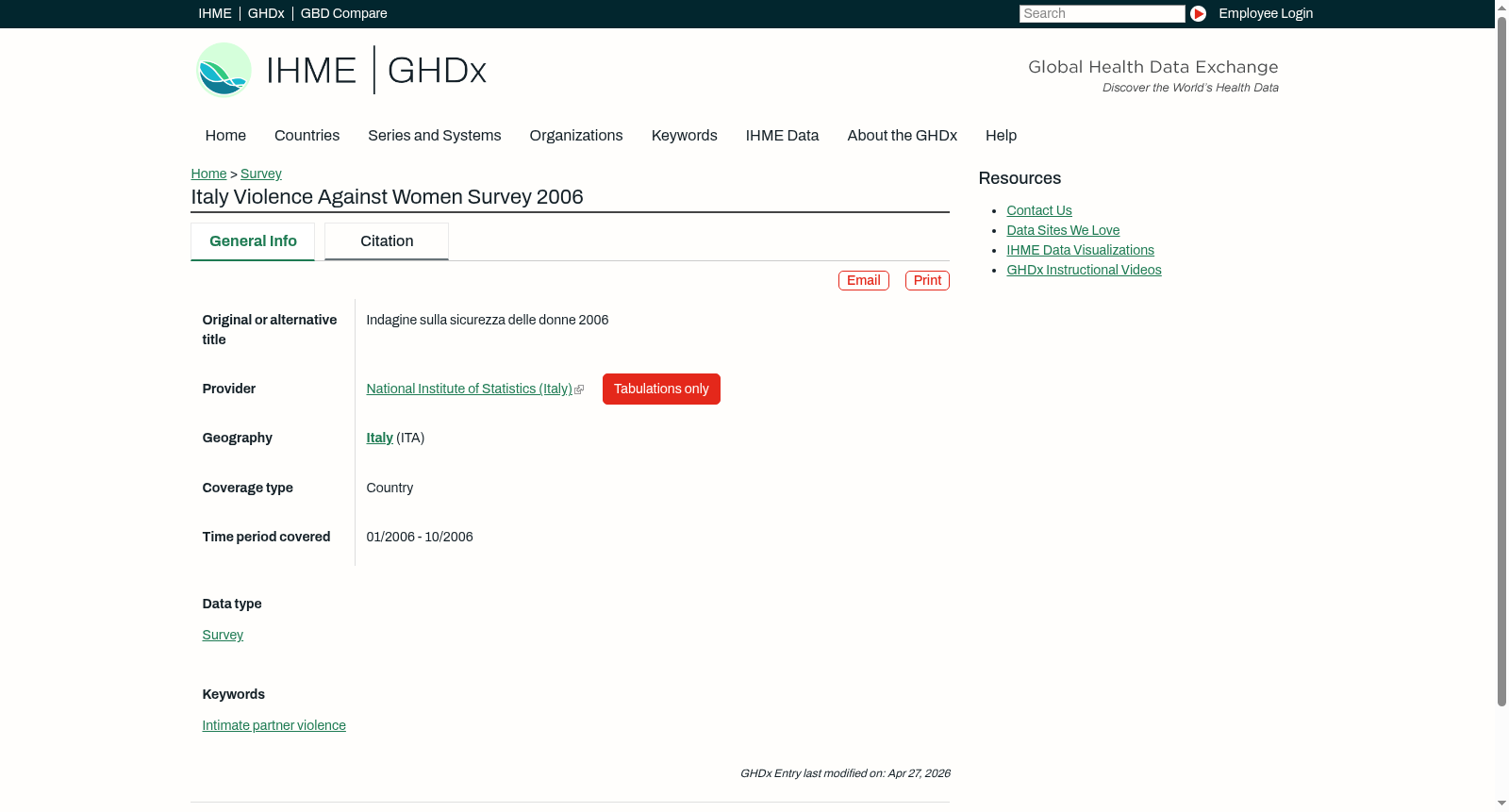Viewport: 1509px width, 812px height.
Task: Click into the Search input field
Action: 1102,13
